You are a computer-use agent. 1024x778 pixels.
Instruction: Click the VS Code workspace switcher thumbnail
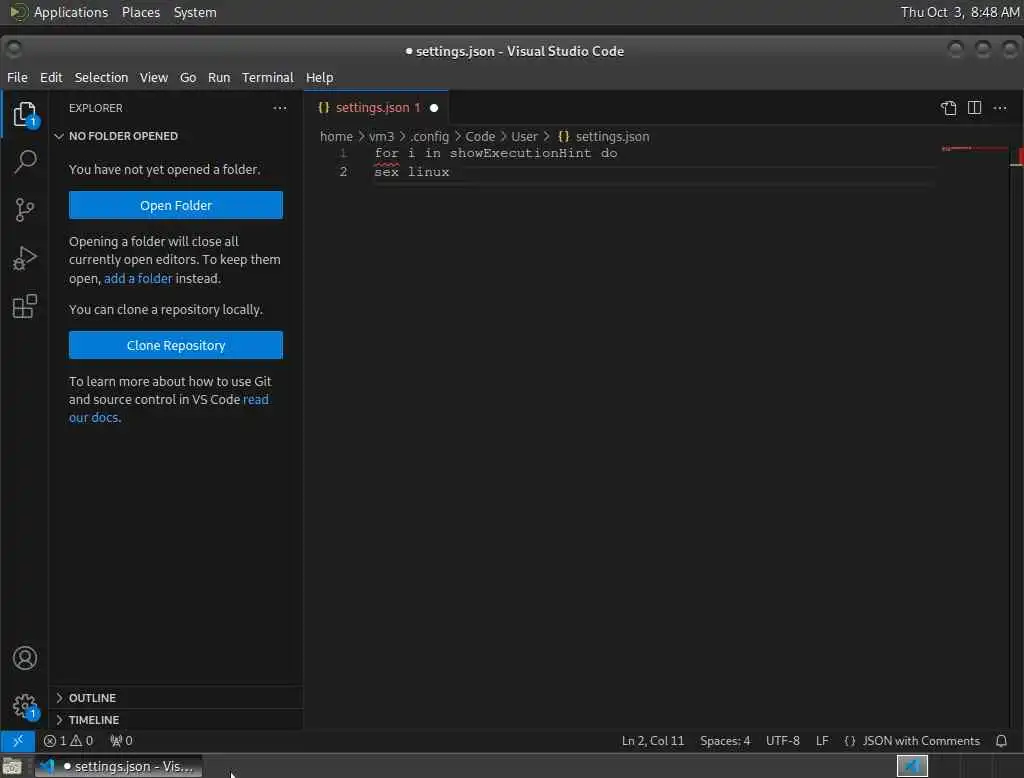click(x=912, y=766)
